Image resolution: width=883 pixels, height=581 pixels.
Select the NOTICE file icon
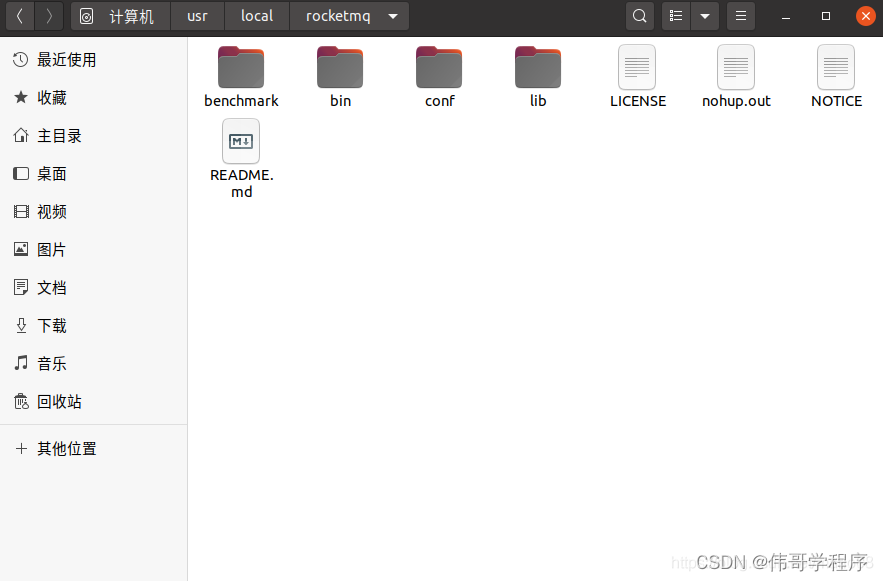[x=836, y=67]
